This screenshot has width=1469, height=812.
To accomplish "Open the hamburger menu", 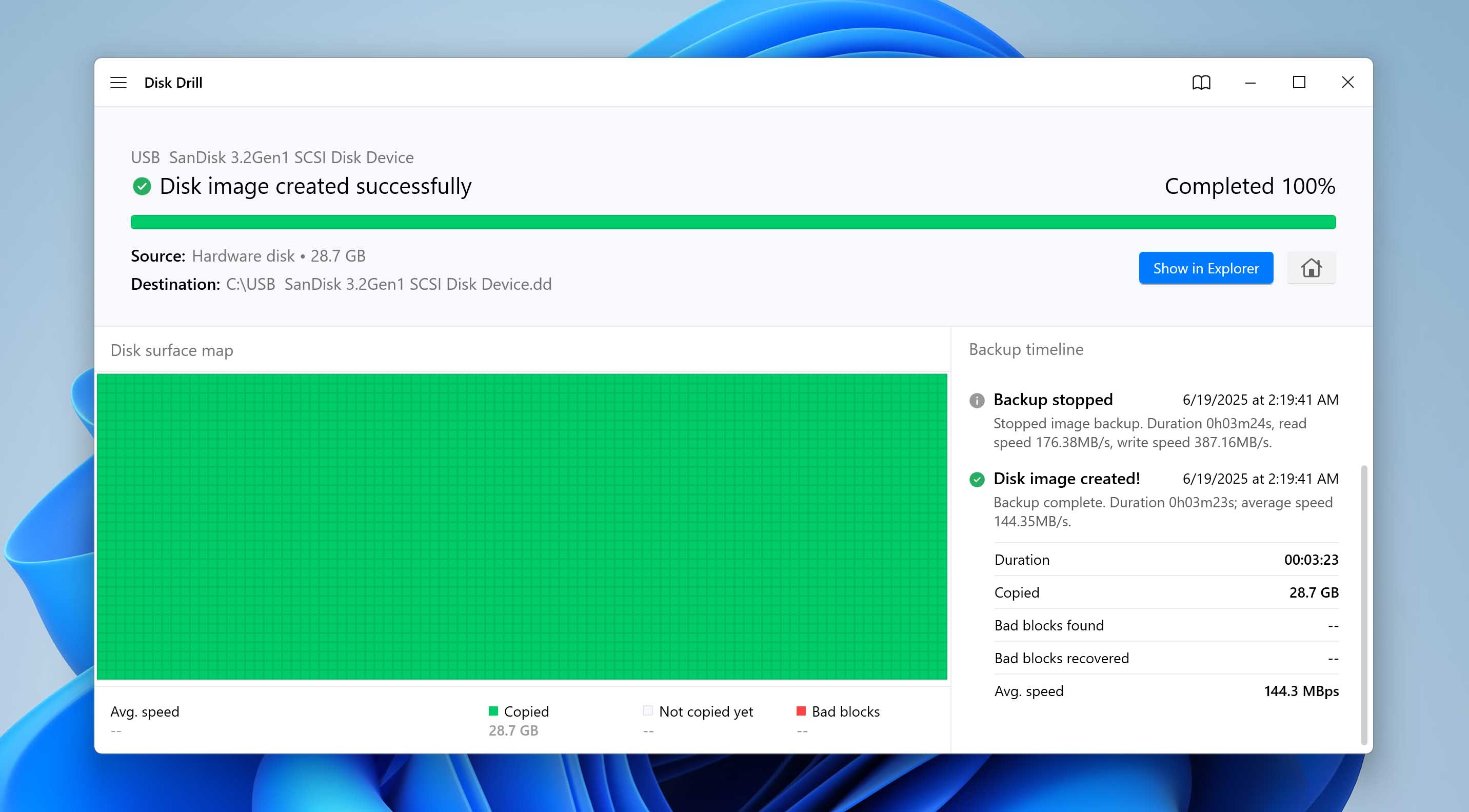I will [118, 83].
